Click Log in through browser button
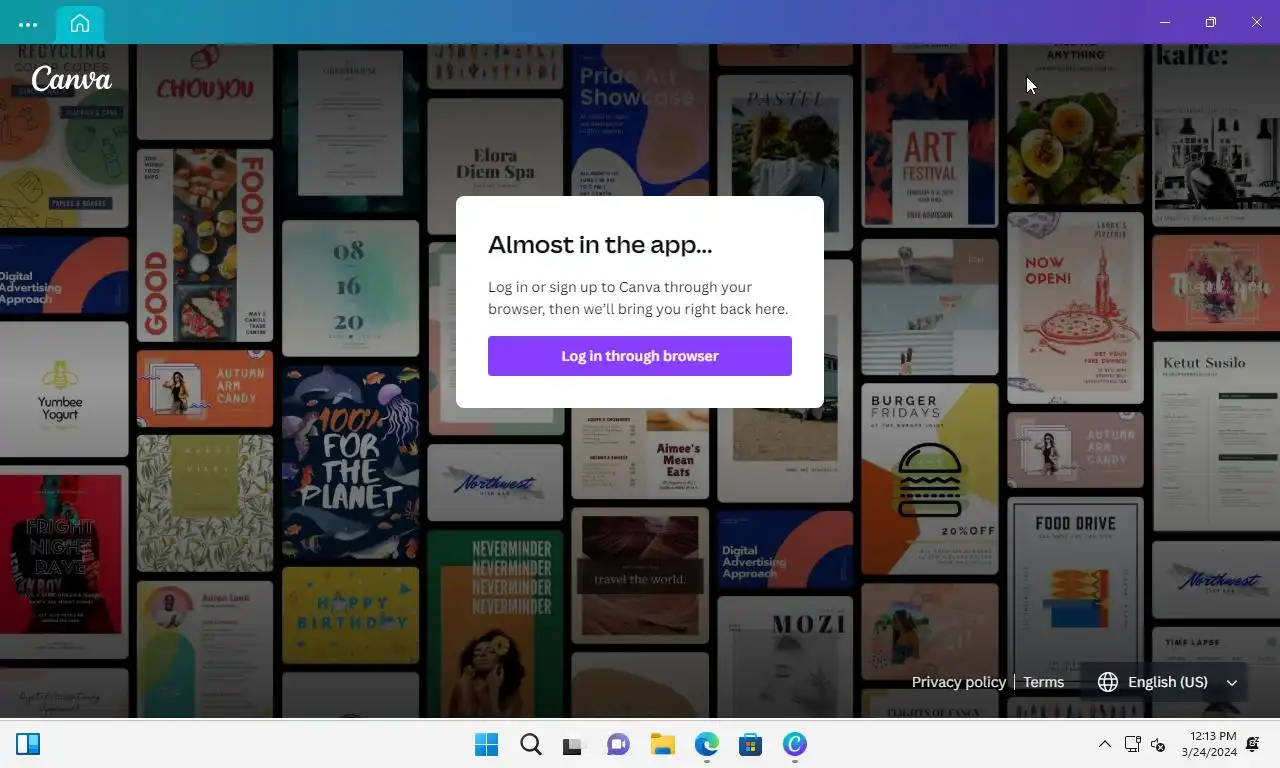The height and width of the screenshot is (768, 1280). tap(640, 356)
